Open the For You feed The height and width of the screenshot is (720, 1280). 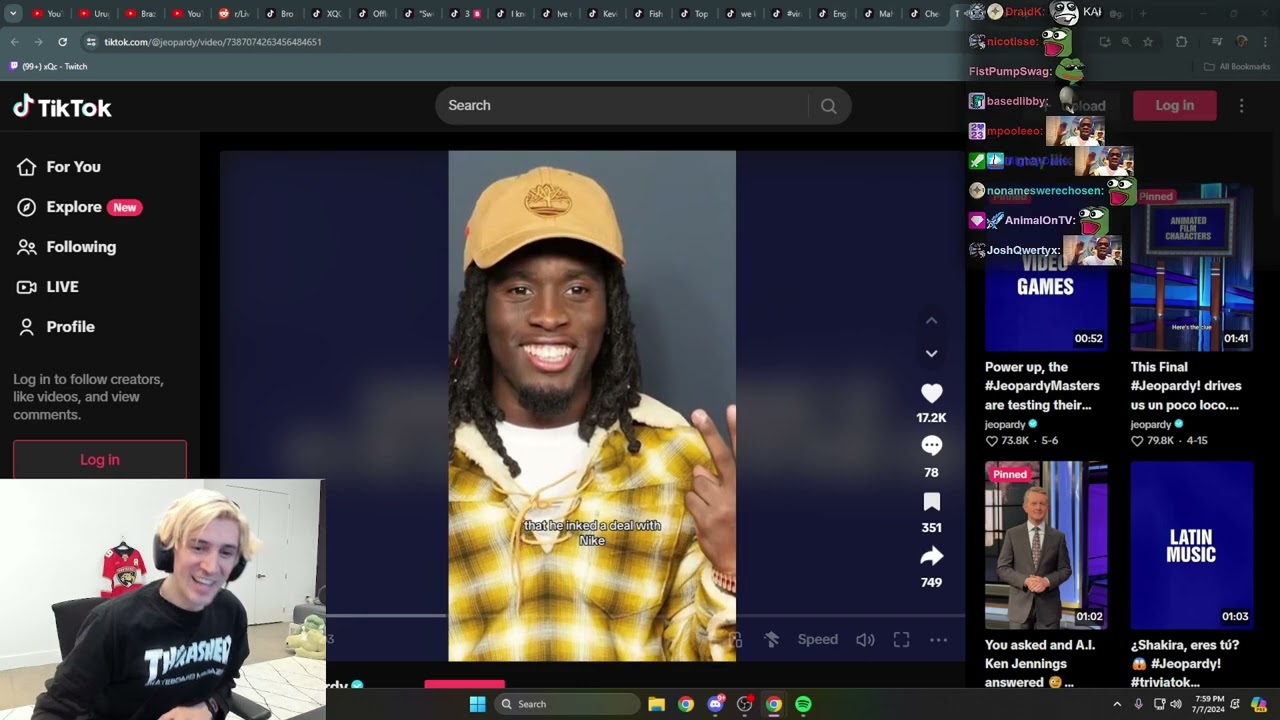tap(59, 167)
